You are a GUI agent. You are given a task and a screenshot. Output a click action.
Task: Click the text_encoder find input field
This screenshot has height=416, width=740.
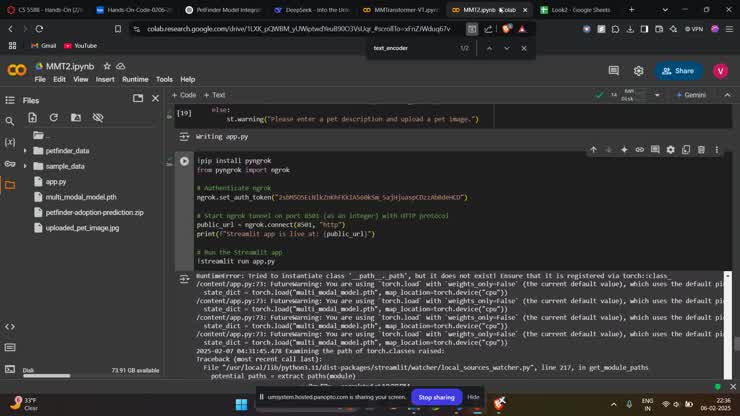pos(412,48)
